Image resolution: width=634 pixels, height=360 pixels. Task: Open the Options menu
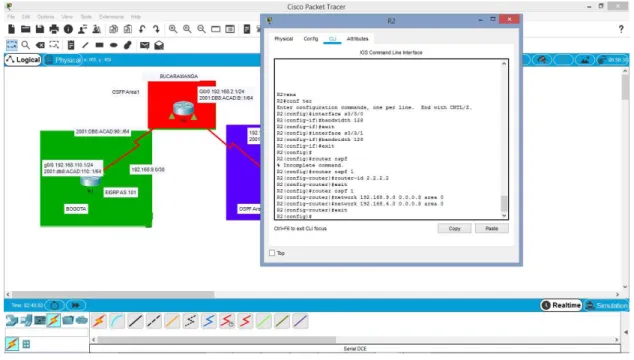45,17
